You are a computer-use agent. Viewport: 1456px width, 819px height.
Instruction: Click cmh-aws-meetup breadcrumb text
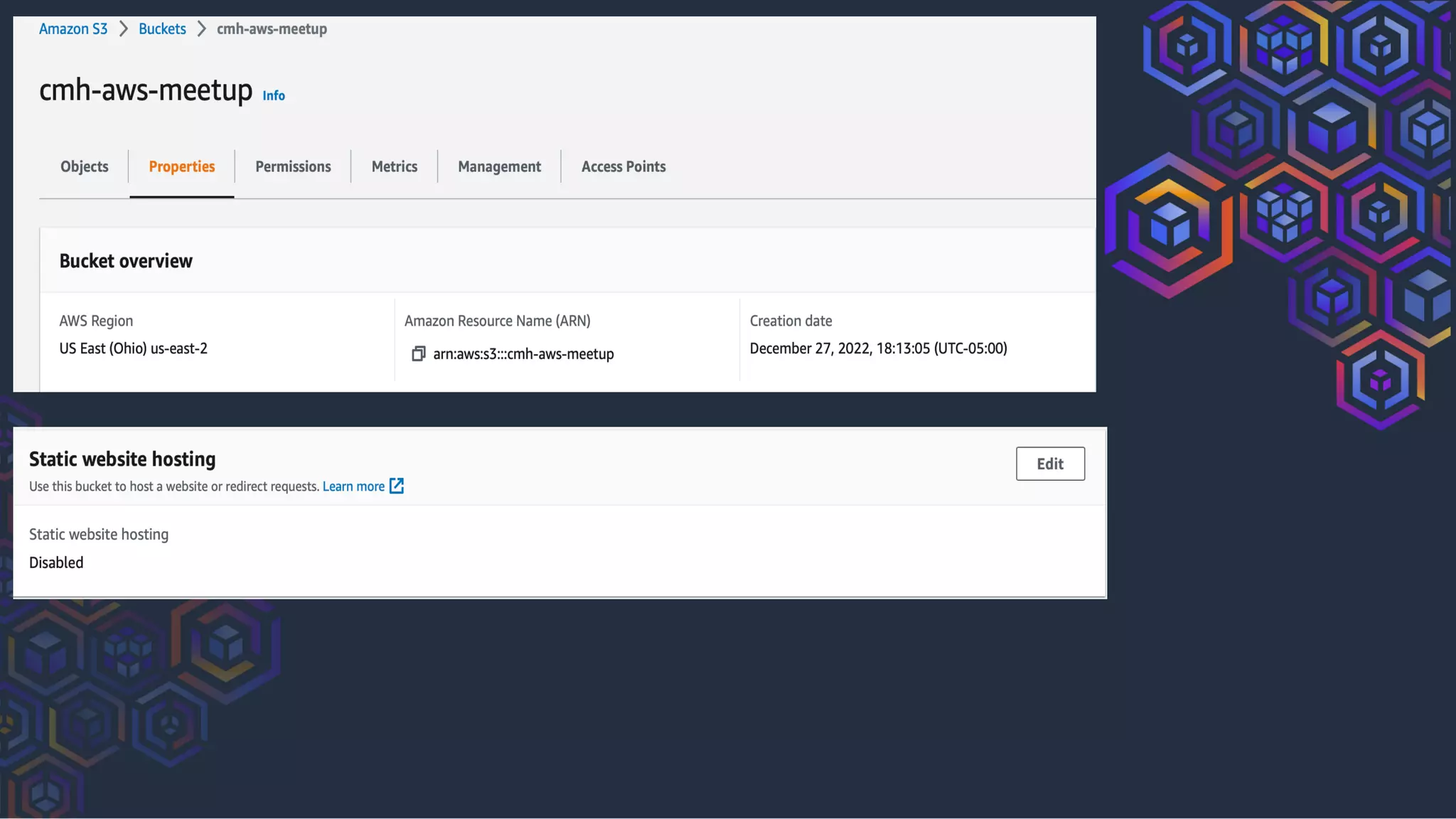click(x=272, y=29)
